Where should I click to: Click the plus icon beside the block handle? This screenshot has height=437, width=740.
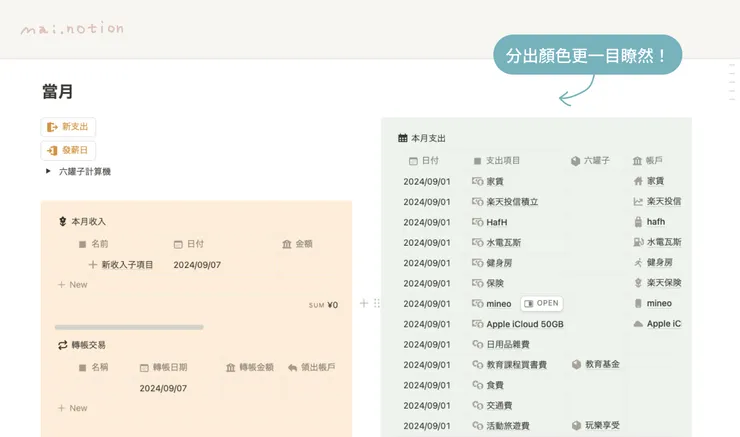pos(363,303)
